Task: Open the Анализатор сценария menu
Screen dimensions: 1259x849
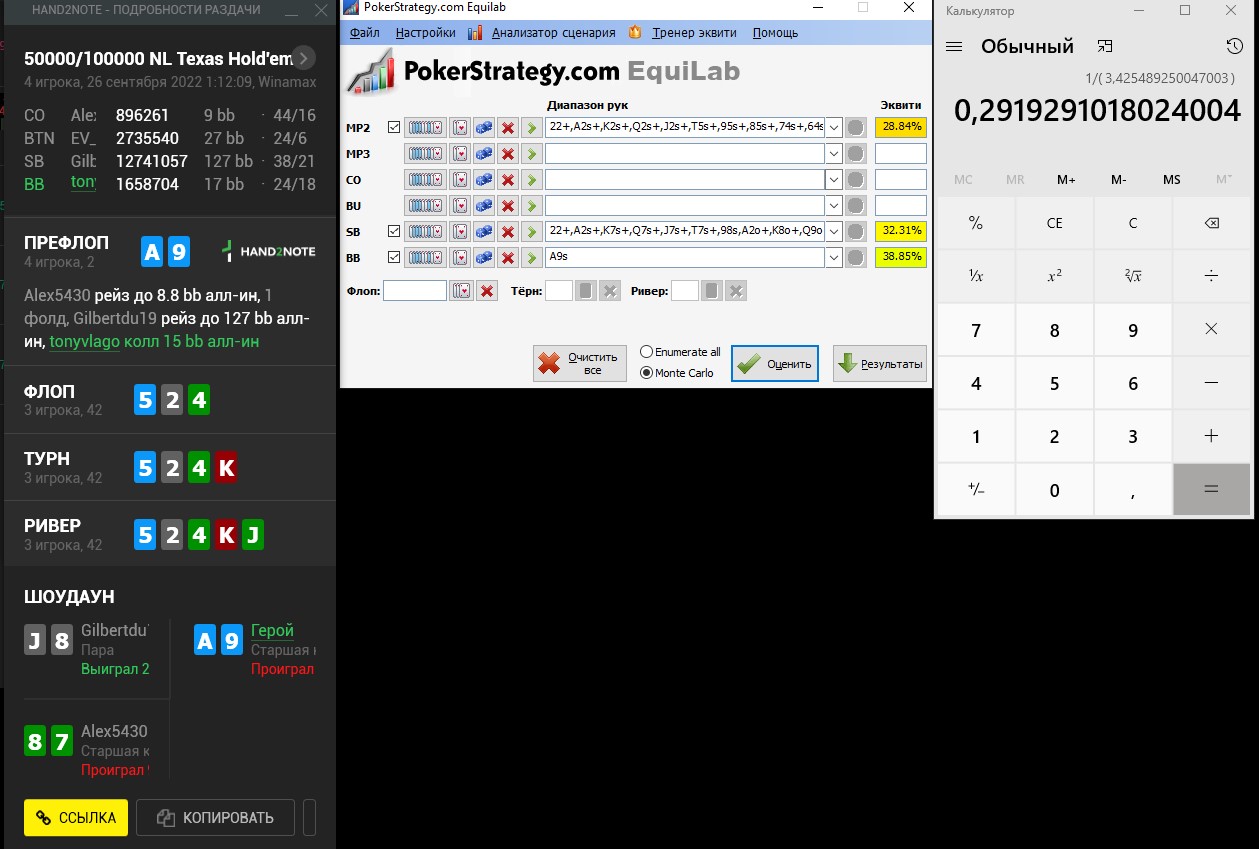Action: (x=553, y=32)
